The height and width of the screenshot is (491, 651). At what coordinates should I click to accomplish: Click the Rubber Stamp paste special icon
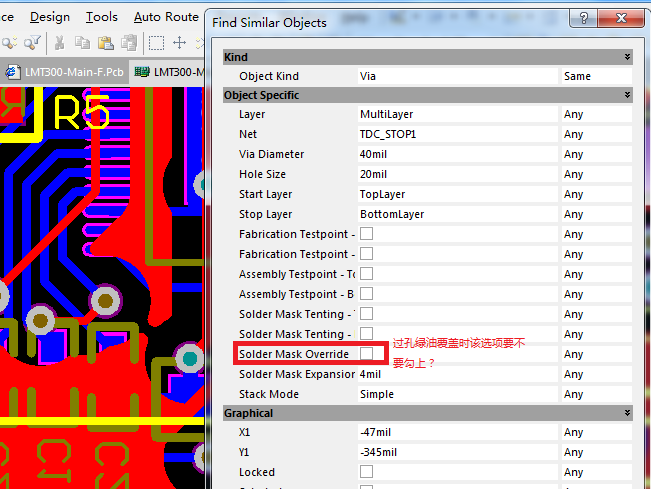click(x=129, y=43)
